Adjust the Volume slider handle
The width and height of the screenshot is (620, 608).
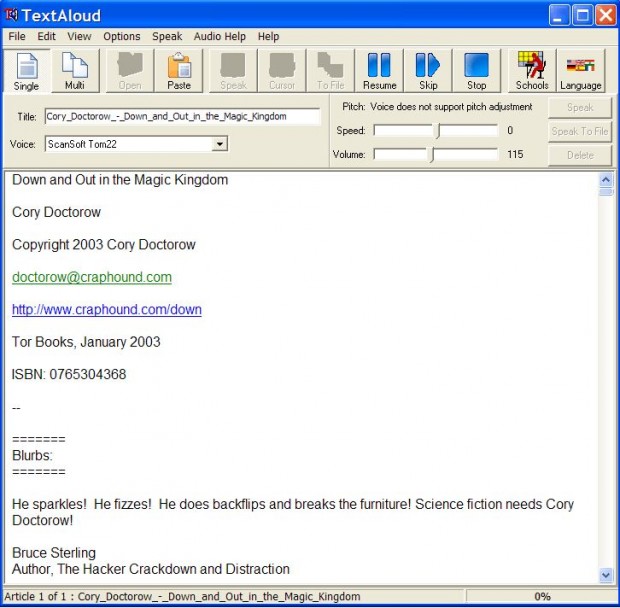[x=433, y=155]
